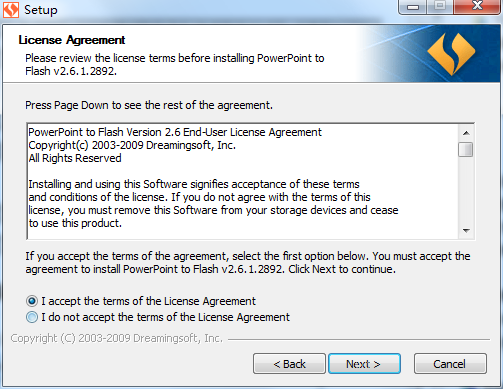Minimize the Setup window
This screenshot has width=503, height=389.
click(x=413, y=7)
